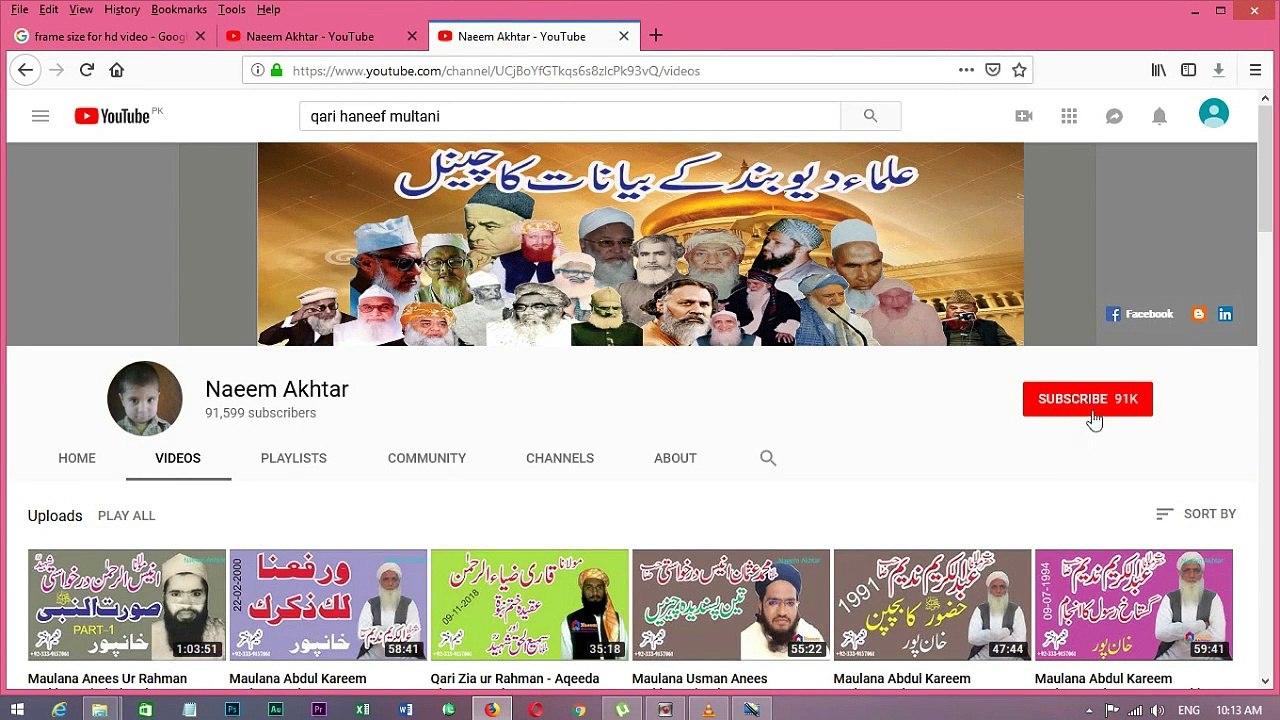Open the Bookmarks menu
This screenshot has height=720, width=1280.
pos(179,9)
